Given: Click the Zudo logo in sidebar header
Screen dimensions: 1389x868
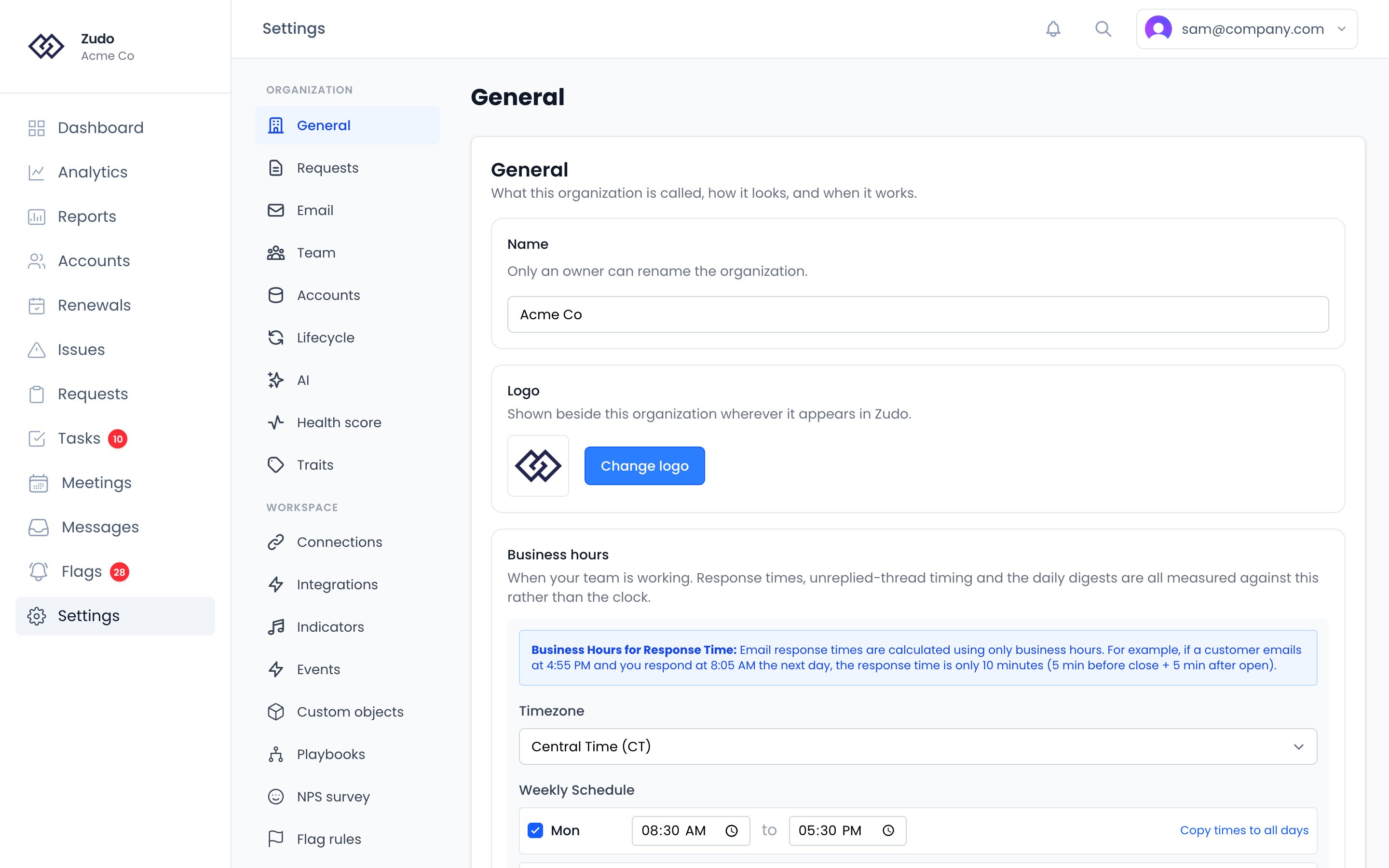Looking at the screenshot, I should pyautogui.click(x=46, y=46).
